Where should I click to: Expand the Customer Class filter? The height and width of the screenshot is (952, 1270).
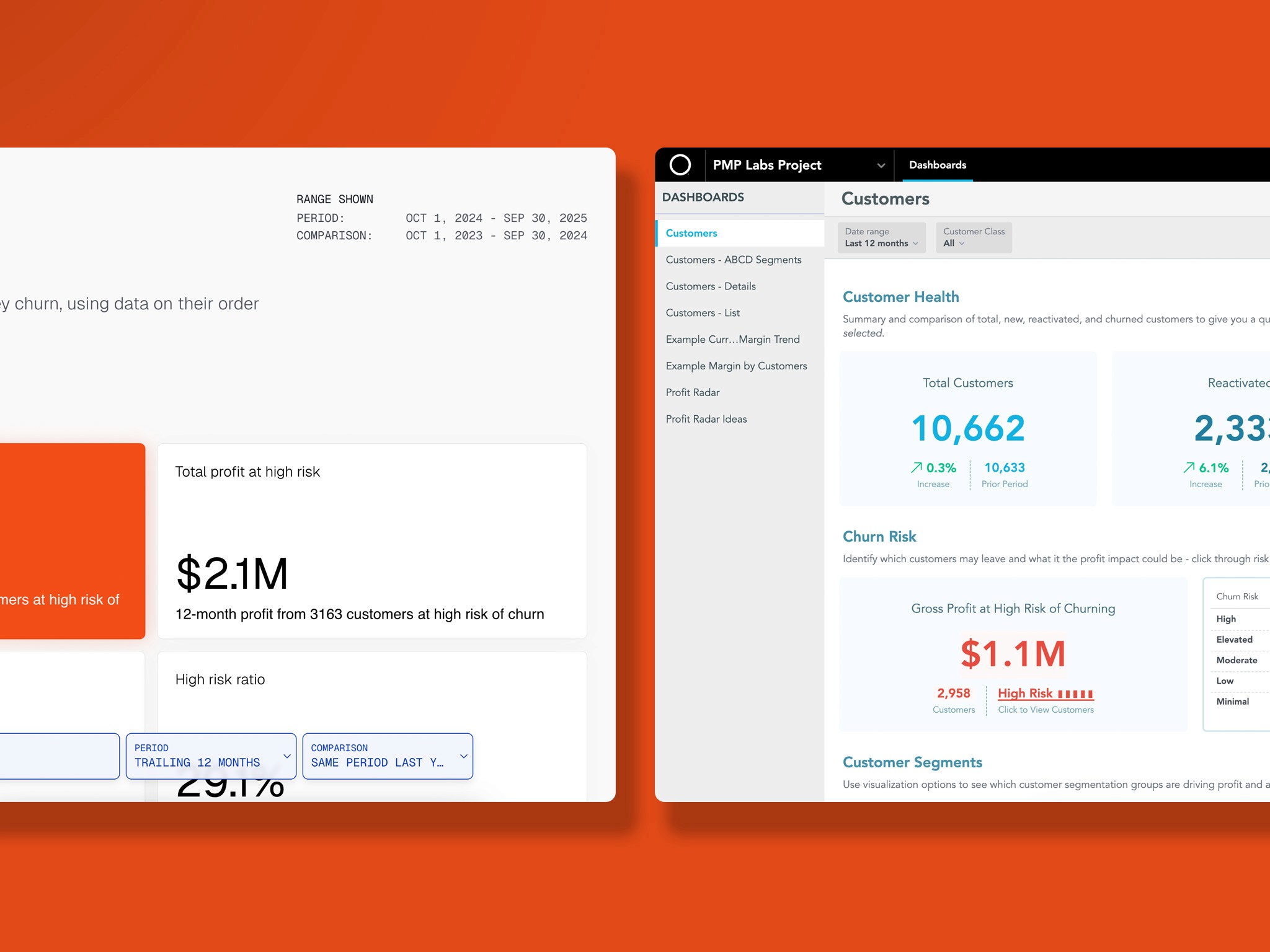tap(973, 238)
